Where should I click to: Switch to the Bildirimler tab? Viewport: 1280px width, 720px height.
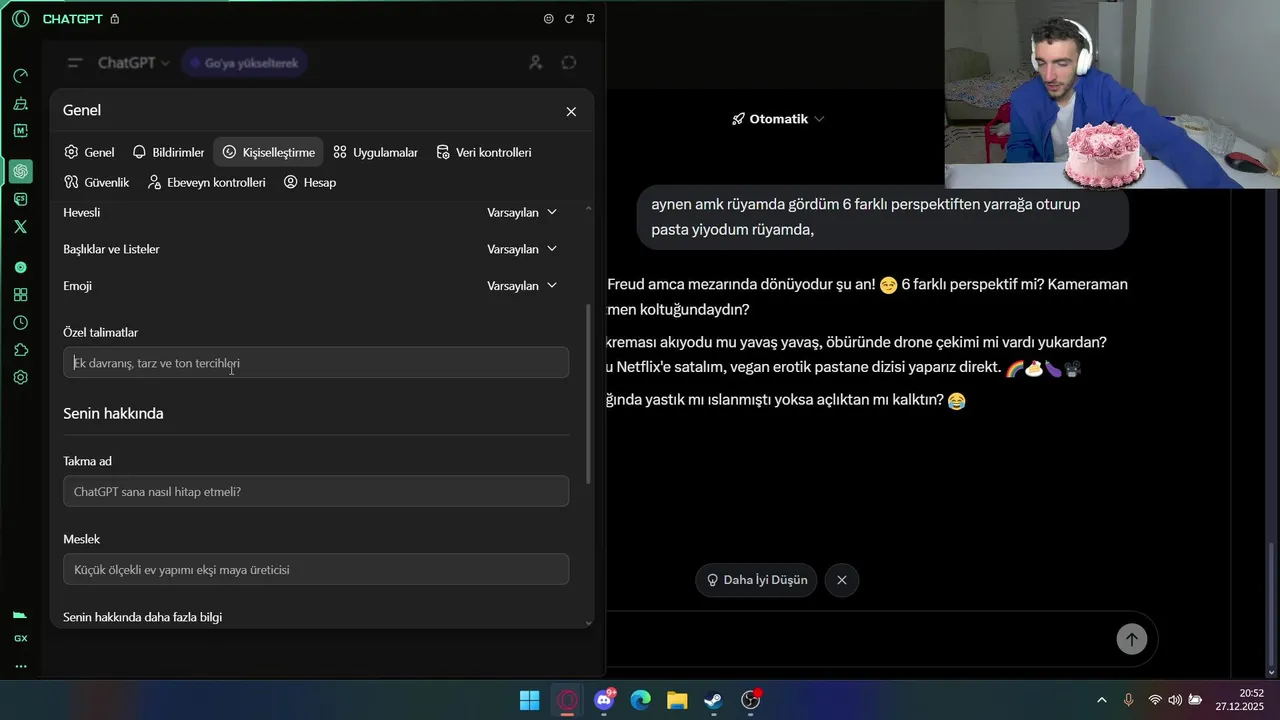coord(168,152)
